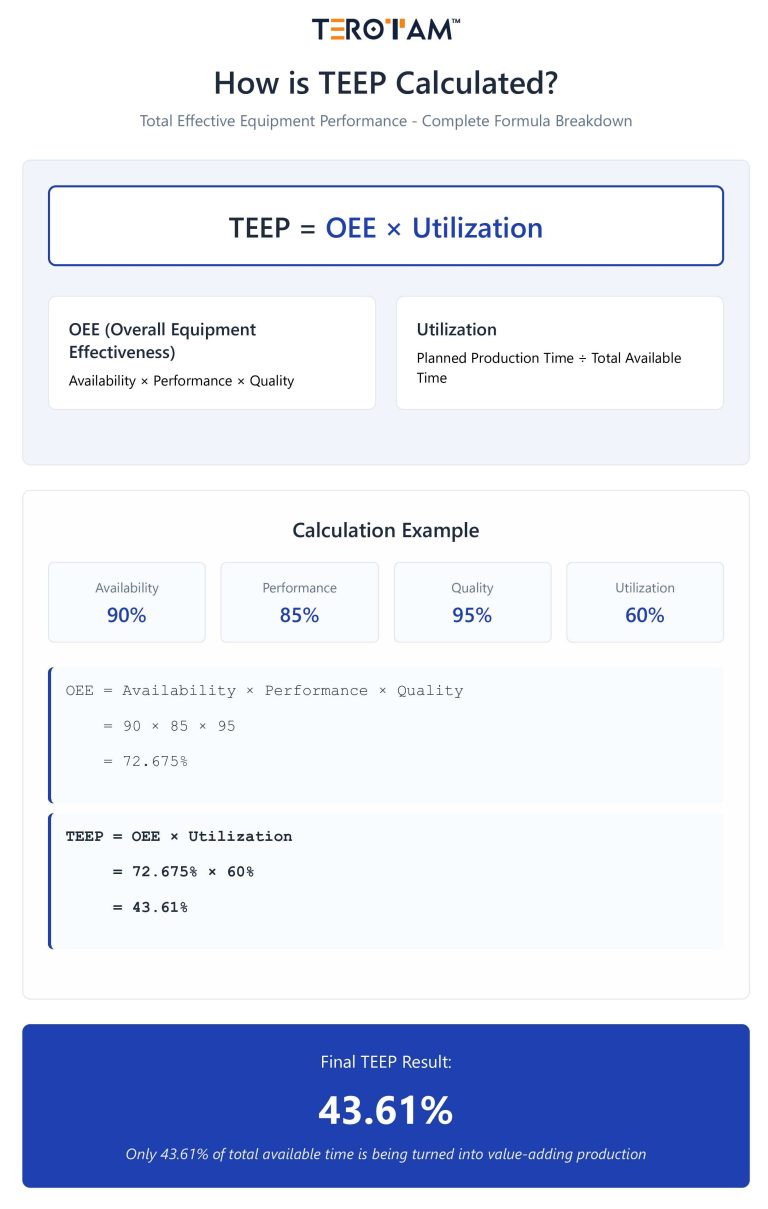Select the Performance 85% metric tile
768x1209 pixels.
pyautogui.click(x=299, y=602)
